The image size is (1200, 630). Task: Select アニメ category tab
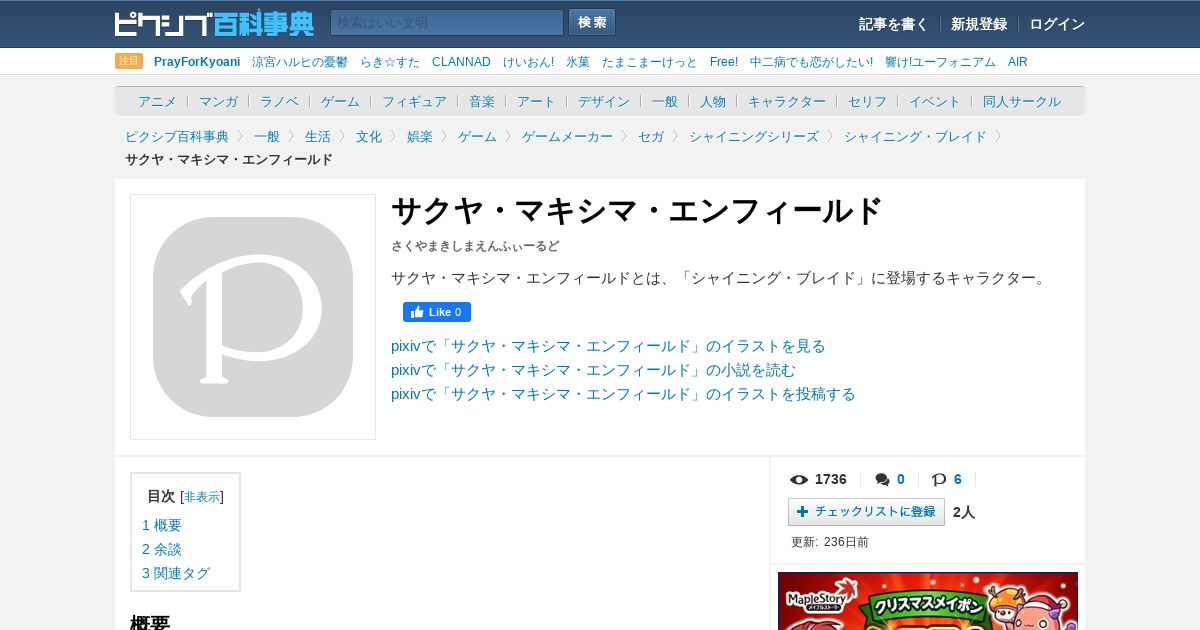[157, 101]
